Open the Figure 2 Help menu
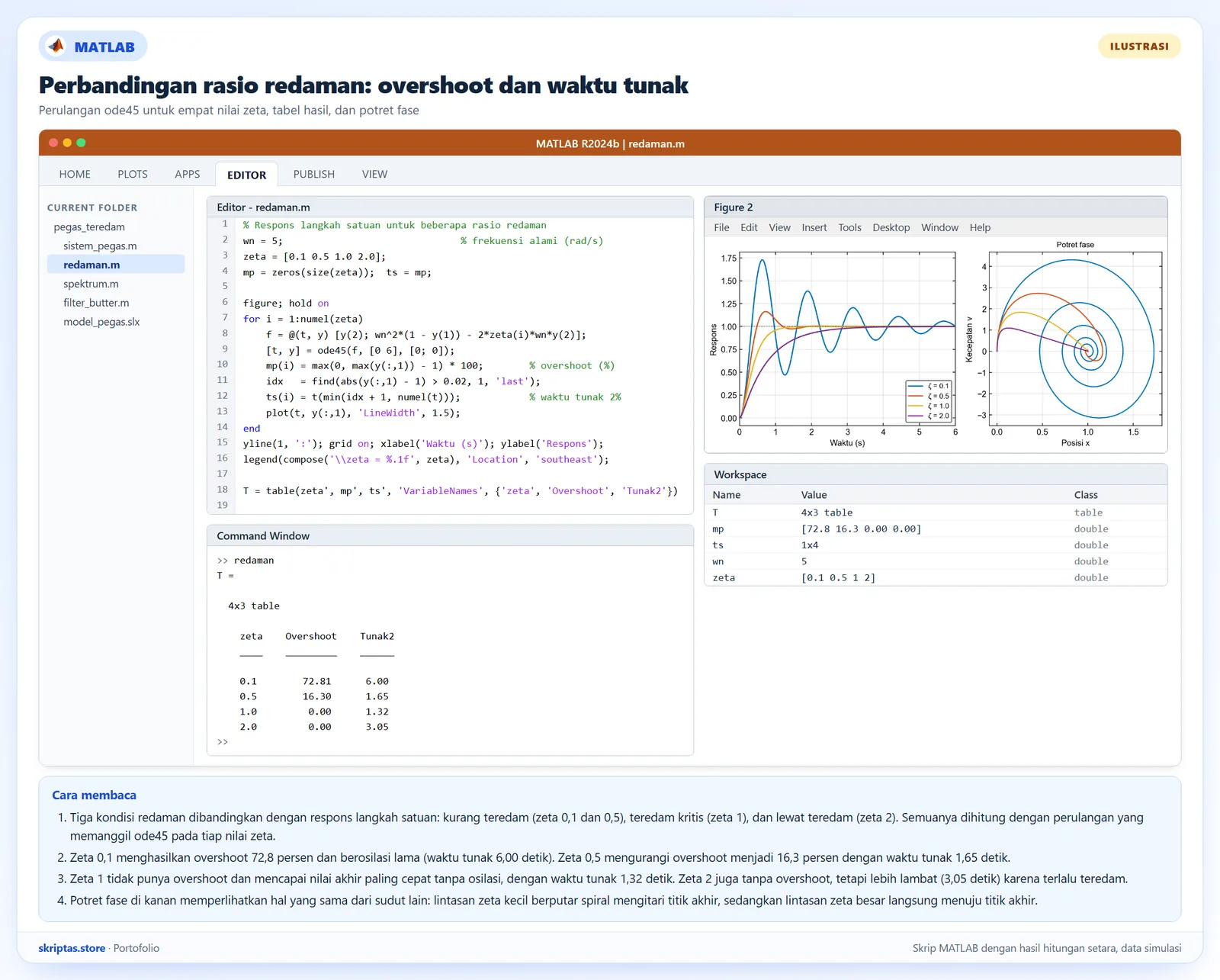This screenshot has width=1220, height=980. tap(980, 227)
